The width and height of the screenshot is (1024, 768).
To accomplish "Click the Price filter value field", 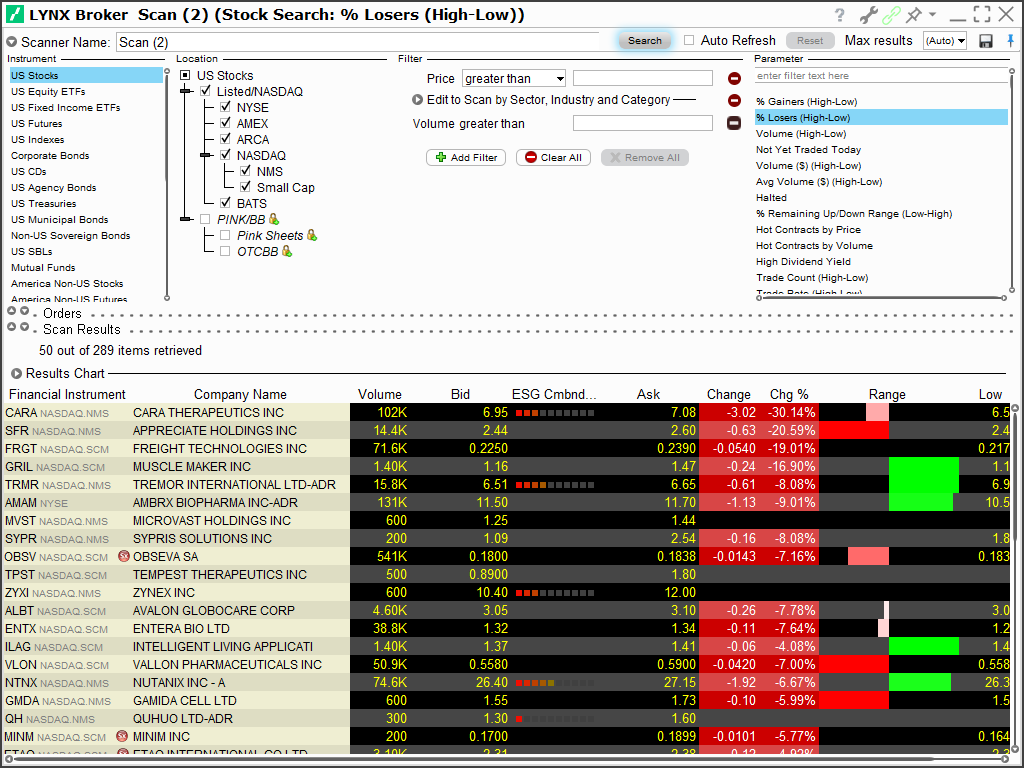I will click(x=643, y=78).
